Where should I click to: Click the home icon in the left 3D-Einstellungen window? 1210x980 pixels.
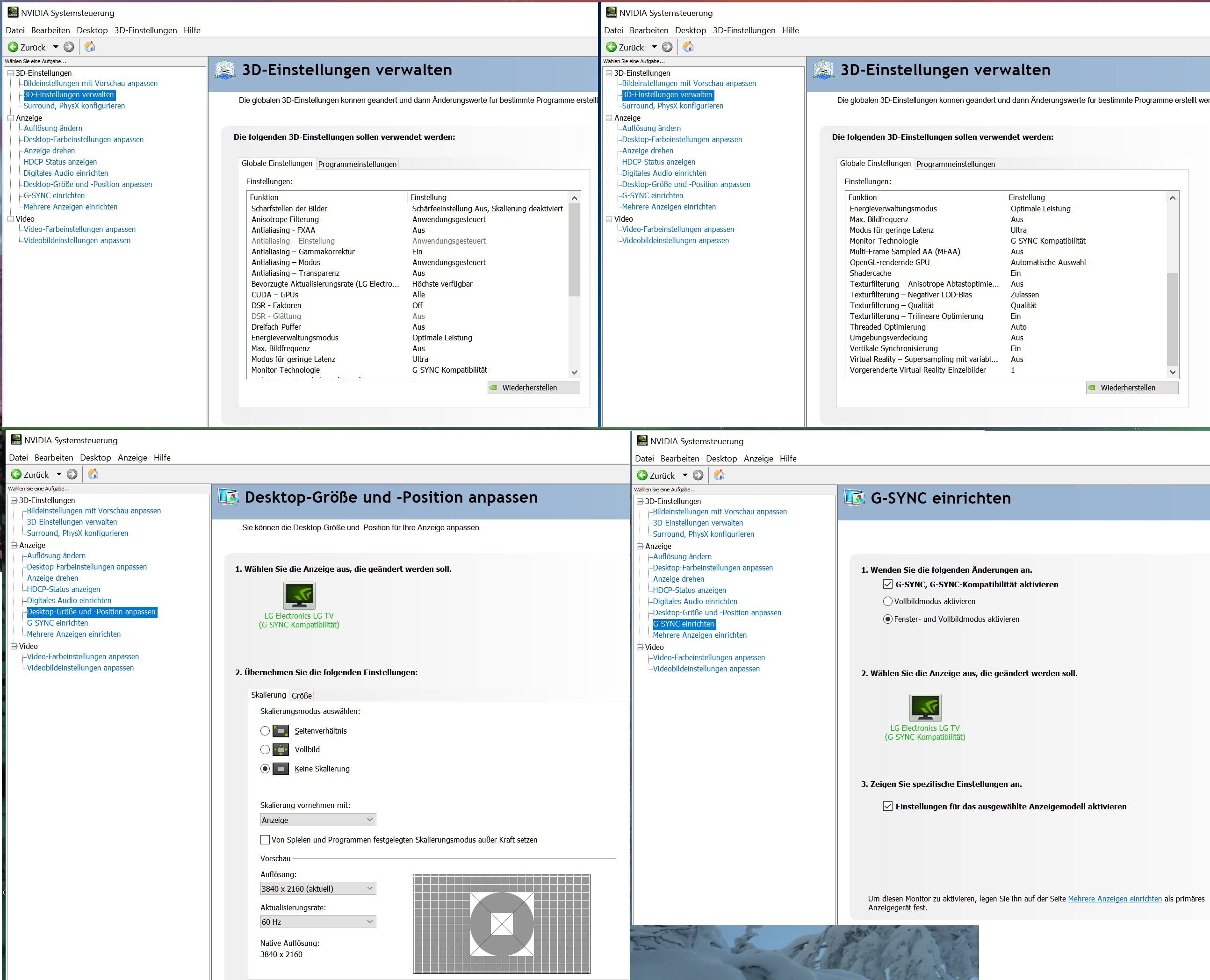point(90,47)
